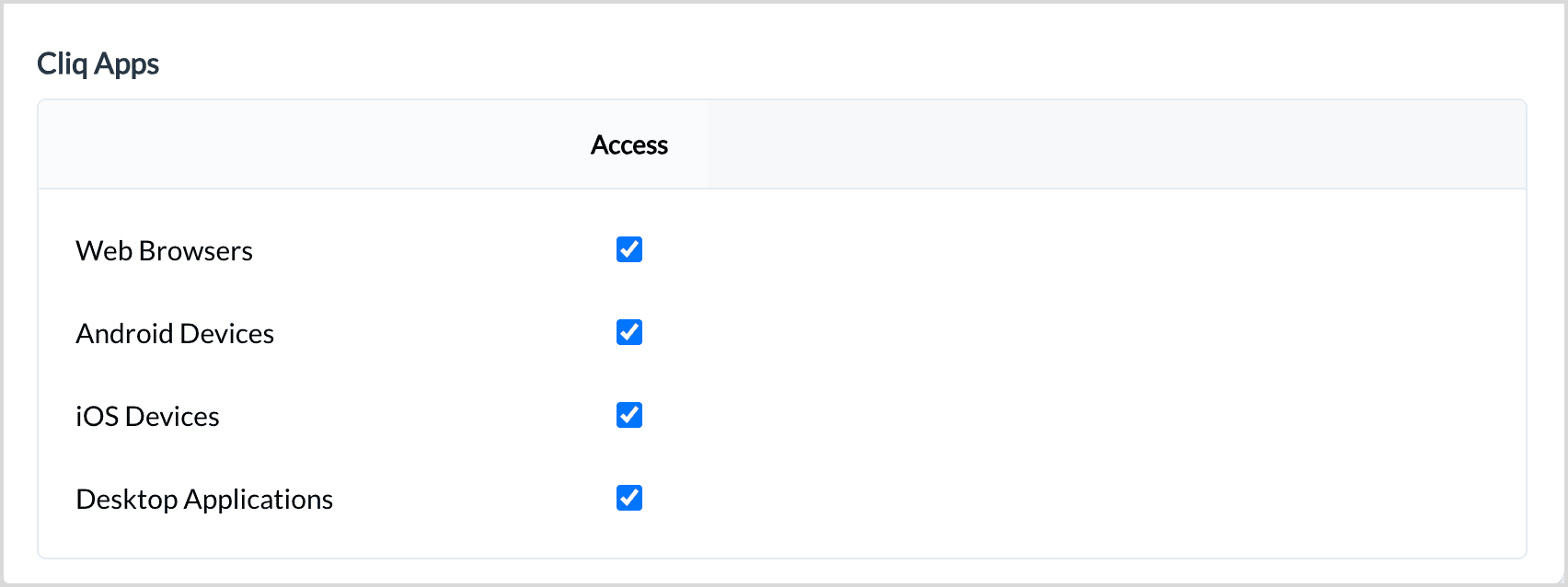Select the Android Devices row label
This screenshot has height=587, width=1568.
click(175, 333)
